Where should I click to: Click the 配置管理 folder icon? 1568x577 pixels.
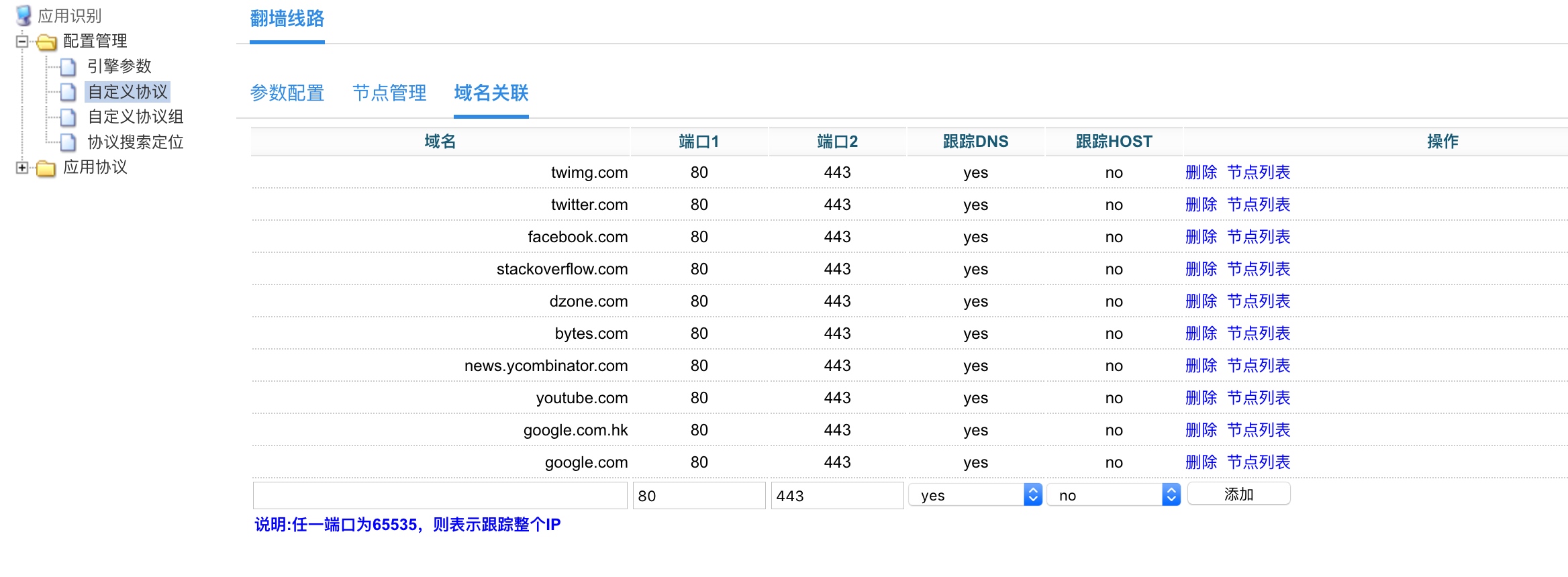point(46,42)
